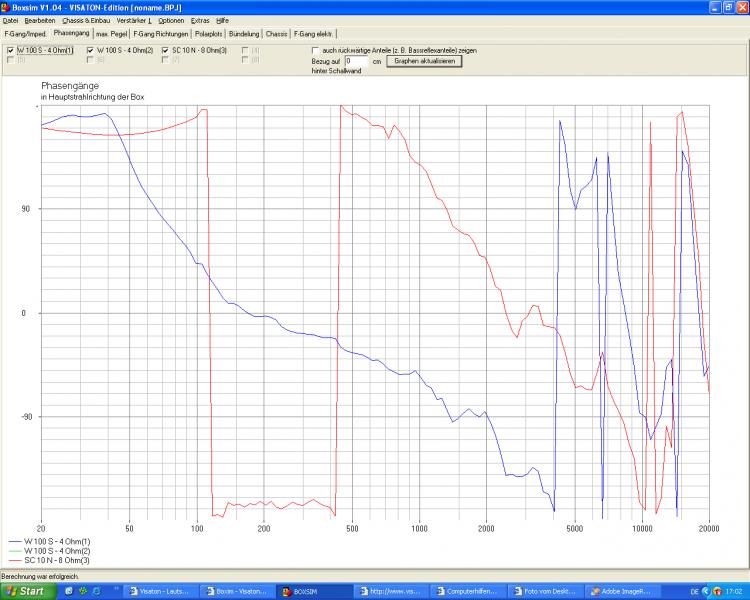Open the Chassis & Einbau menu
The image size is (750, 600).
tap(86, 20)
